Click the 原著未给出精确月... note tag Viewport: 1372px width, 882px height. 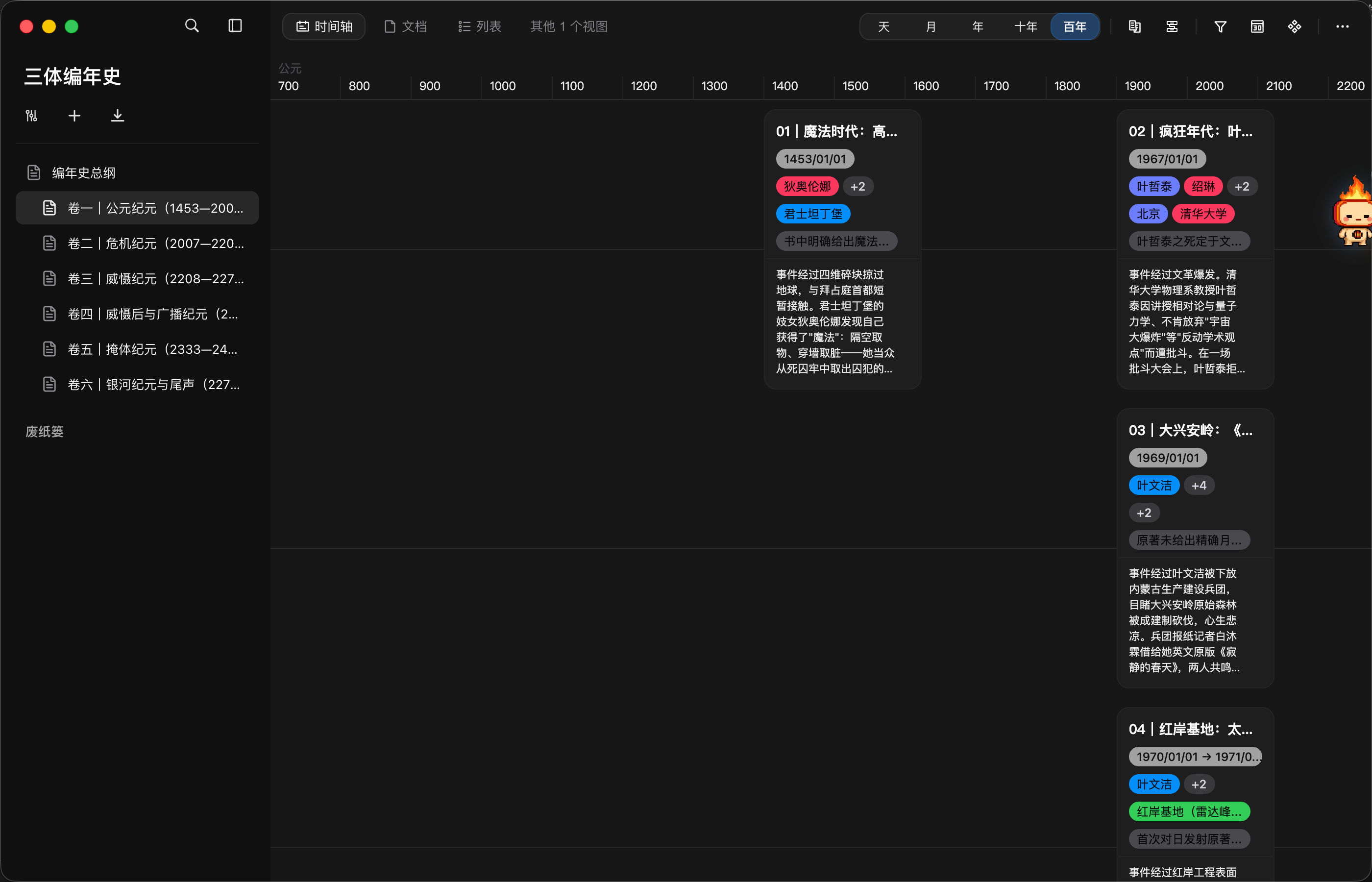pyautogui.click(x=1189, y=540)
